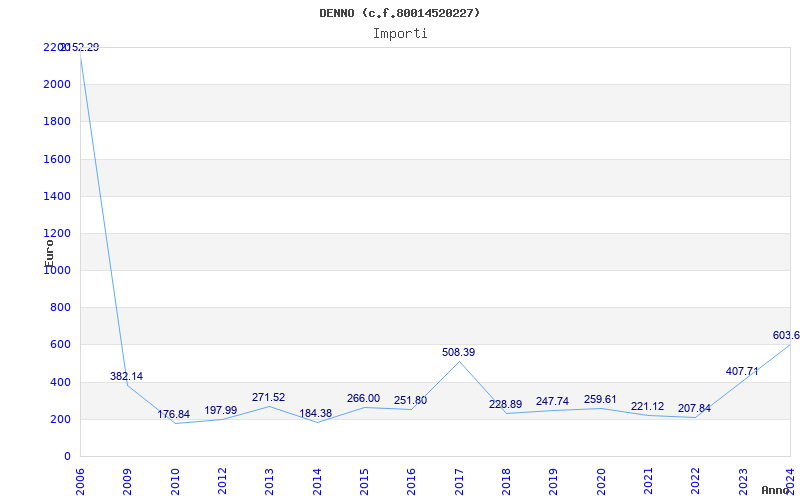This screenshot has height=500, width=800.
Task: Click the 200 y-axis value
Action: (x=60, y=419)
